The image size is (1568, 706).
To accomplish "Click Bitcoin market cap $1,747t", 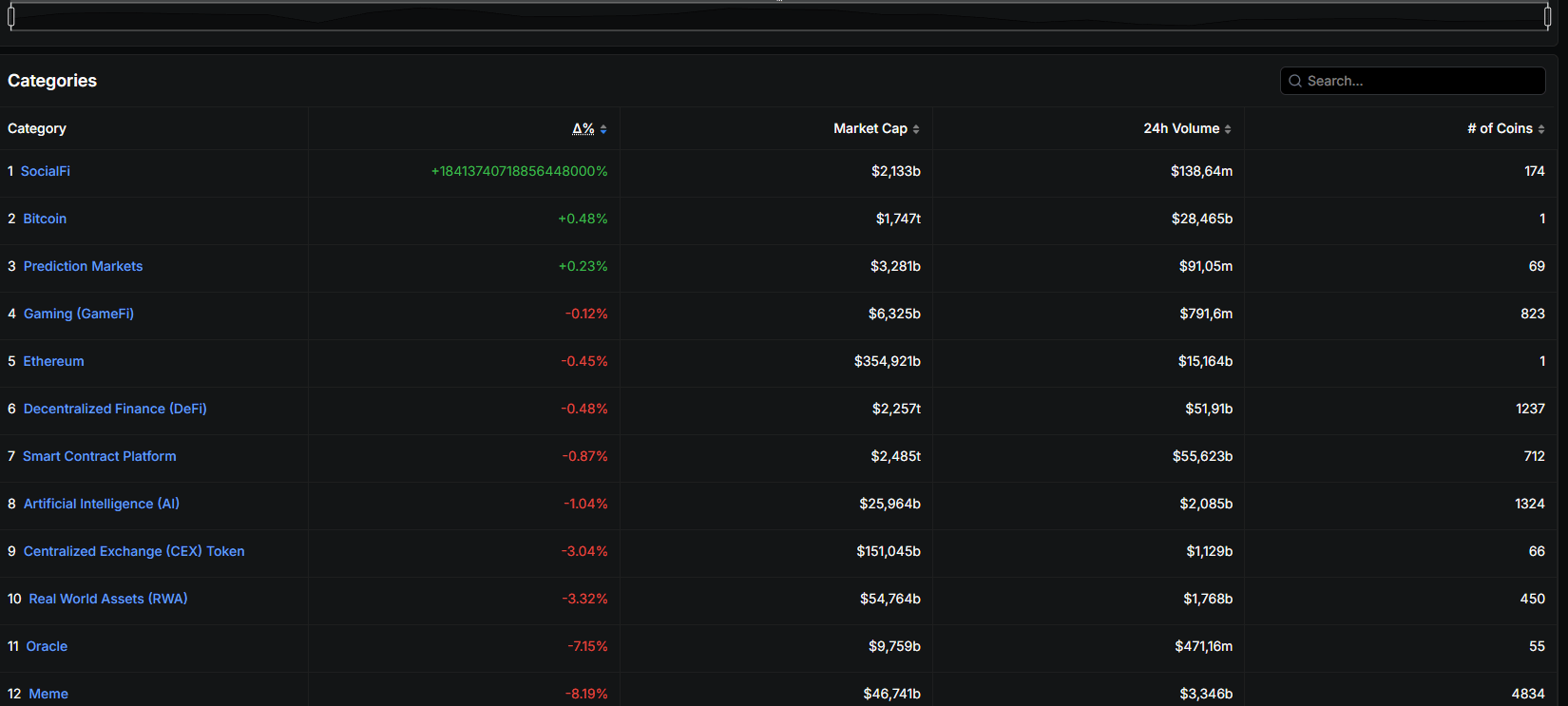I will point(898,219).
